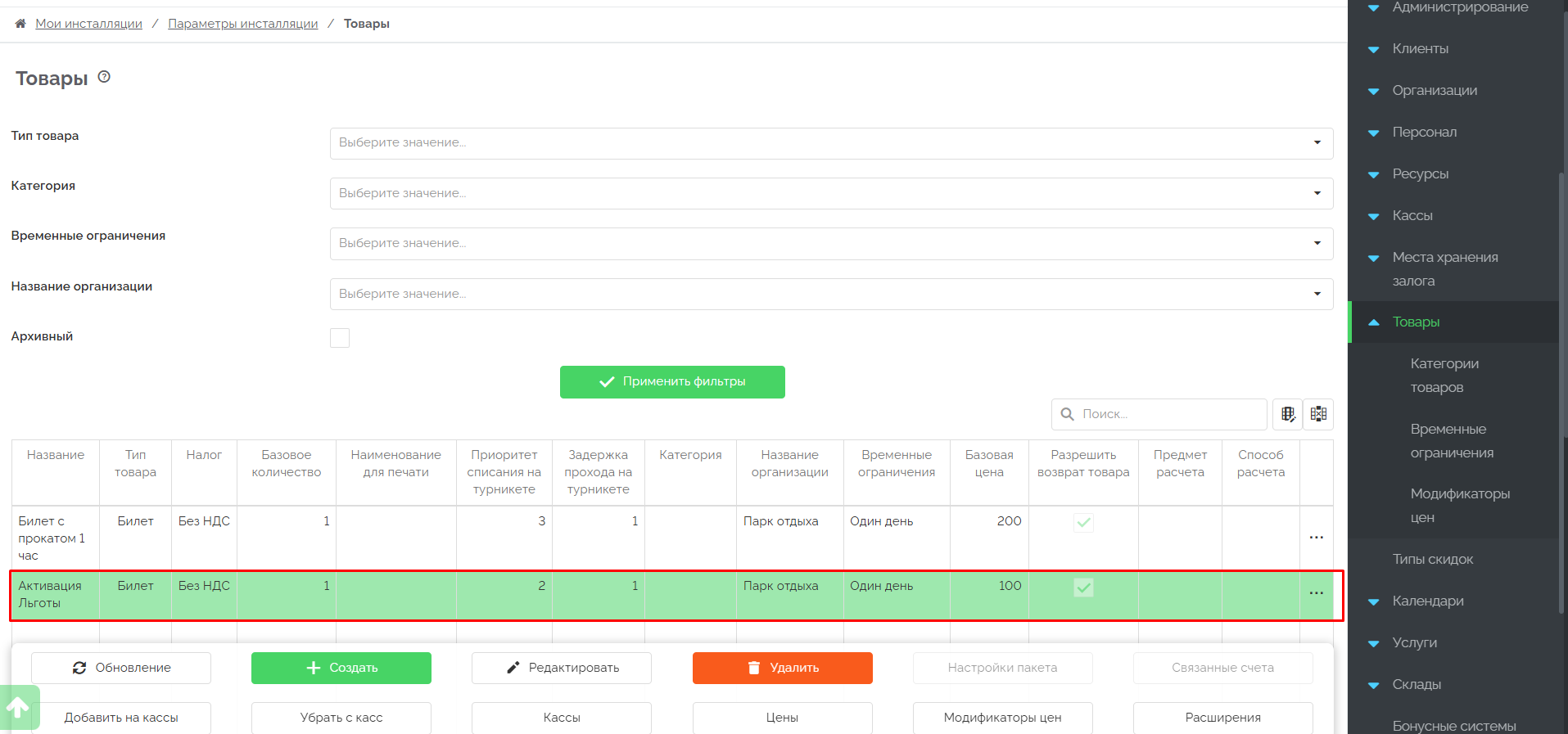Screen dimensions: 1568x734
Task: Click the scroll-to-top arrow icon
Action: pos(18,707)
